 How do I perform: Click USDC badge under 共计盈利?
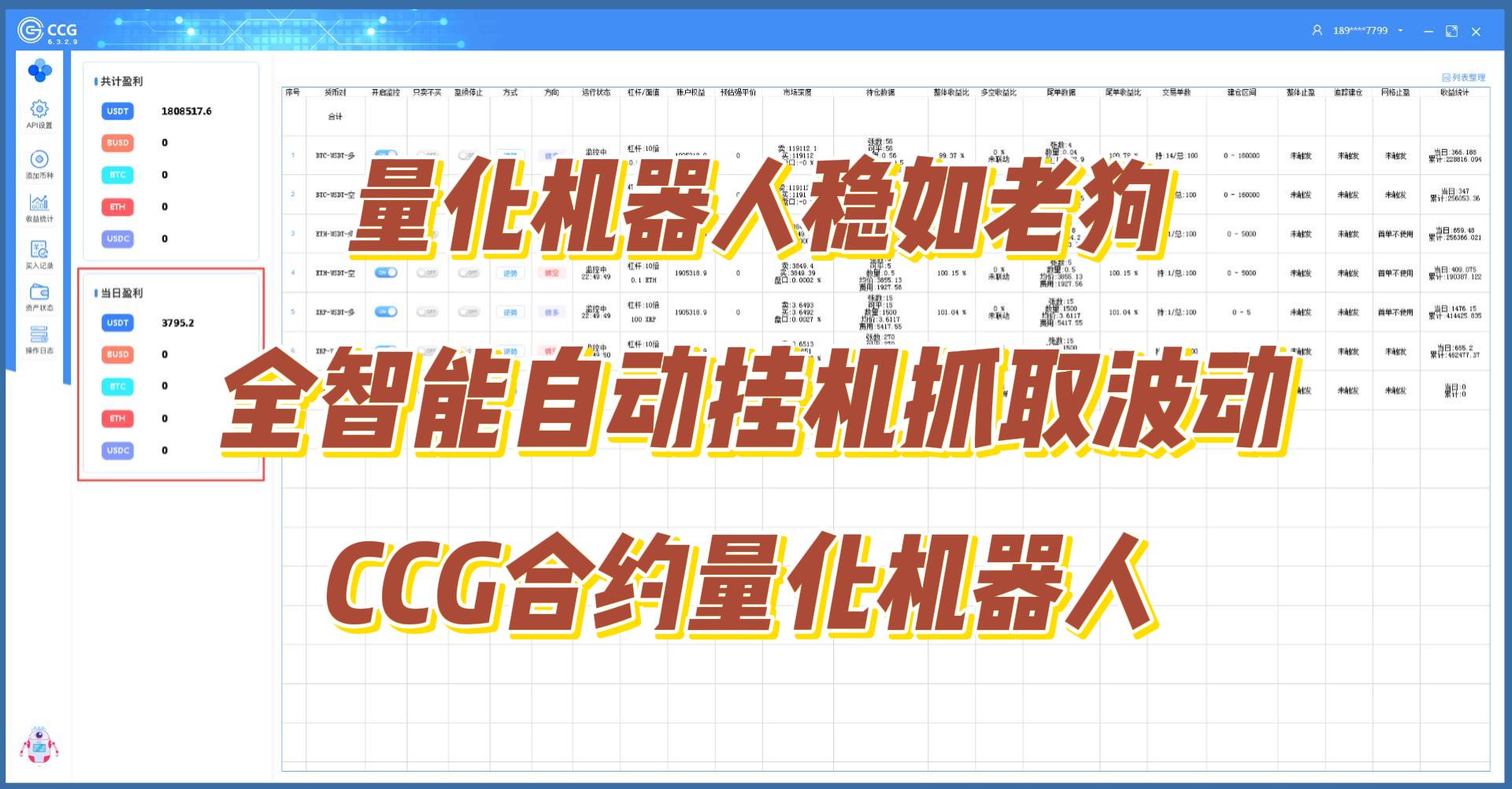pos(117,239)
